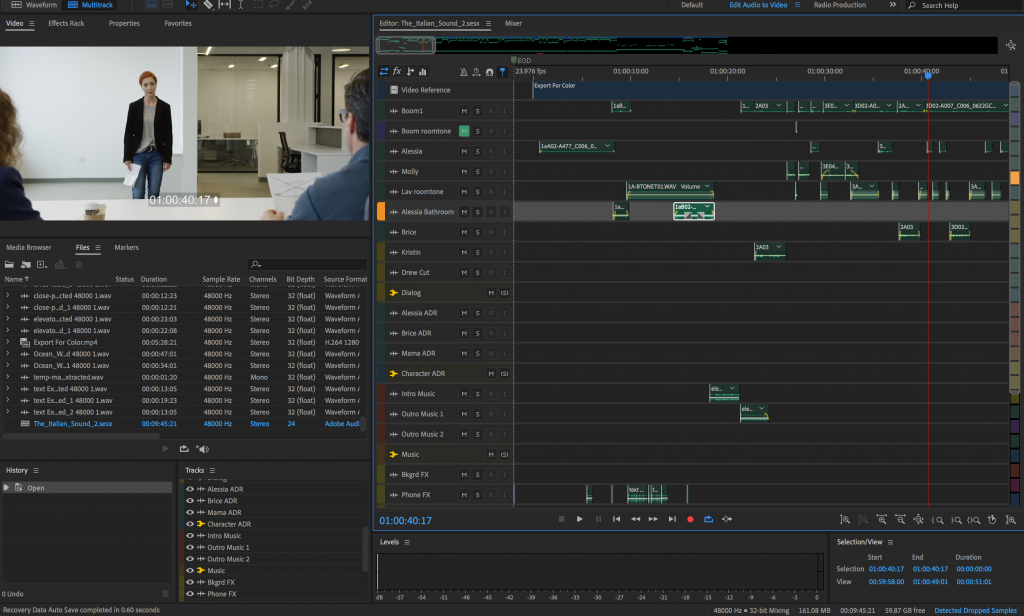Click the Fast Forward button
Image resolution: width=1024 pixels, height=616 pixels.
pyautogui.click(x=653, y=519)
